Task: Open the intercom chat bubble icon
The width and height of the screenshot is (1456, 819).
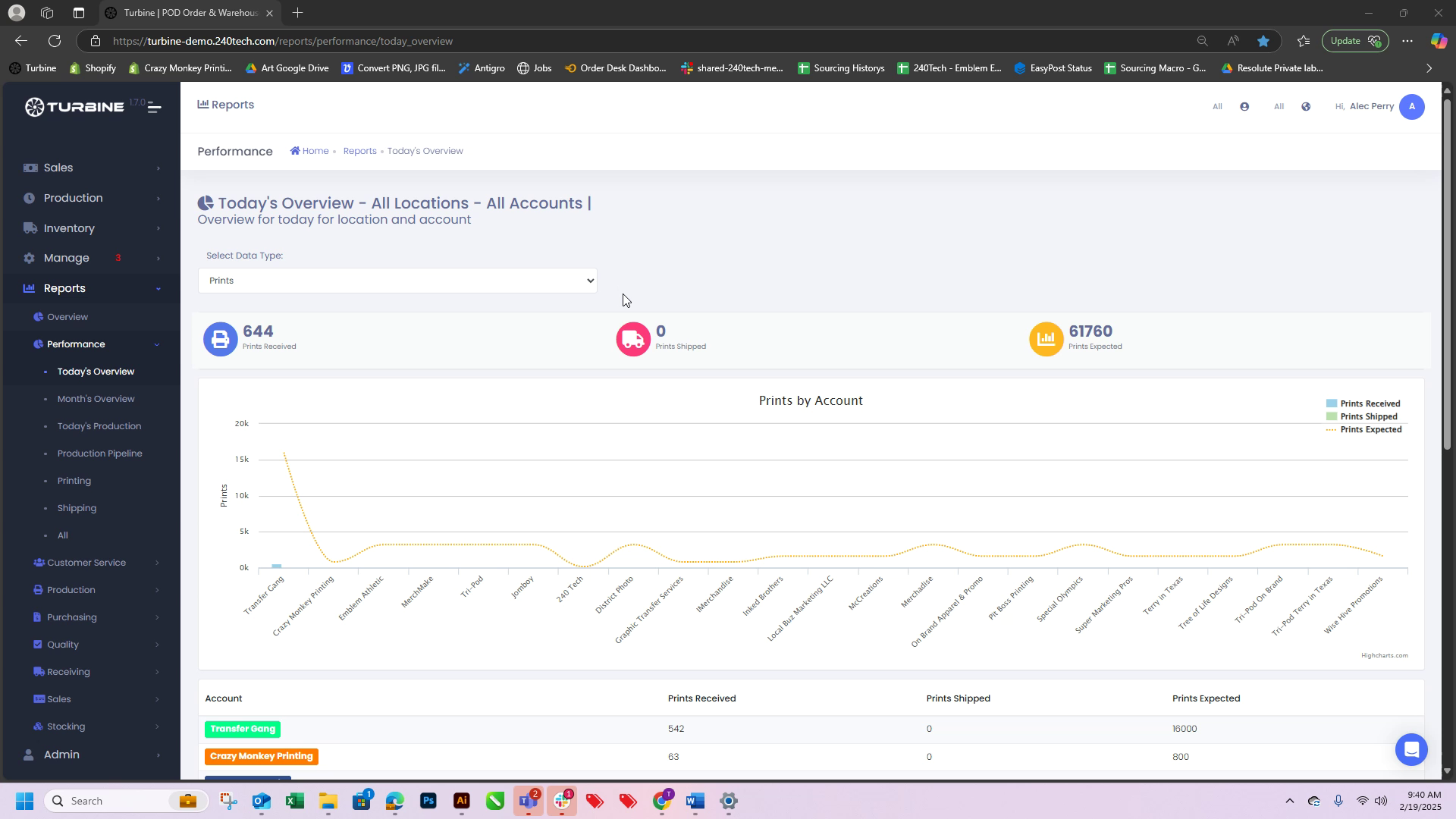Action: [1411, 750]
